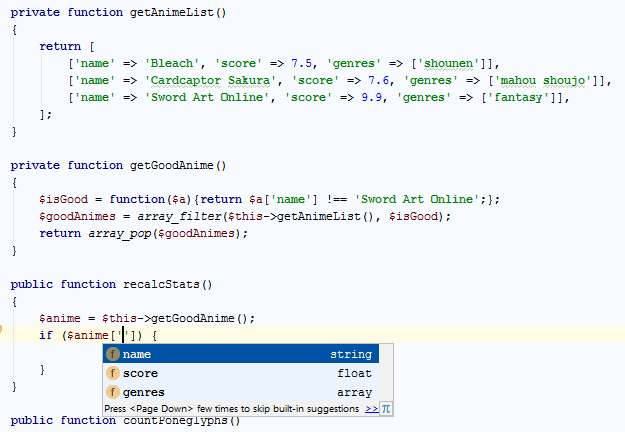Viewport: 625px width, 432px height.
Task: Select the 'score' completion suggestion
Action: pos(241,373)
